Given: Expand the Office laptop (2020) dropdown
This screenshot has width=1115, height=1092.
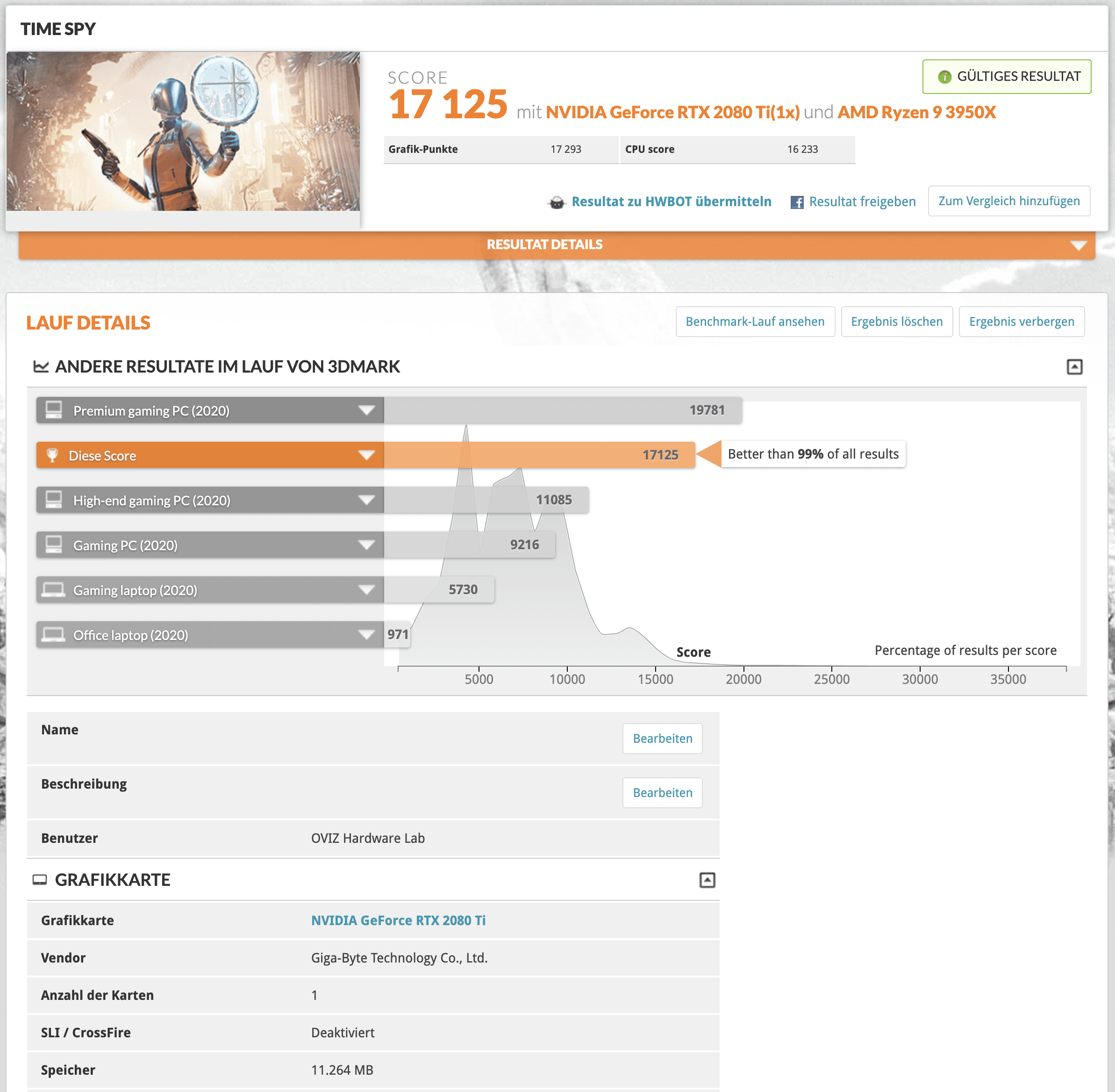Looking at the screenshot, I should pos(366,634).
